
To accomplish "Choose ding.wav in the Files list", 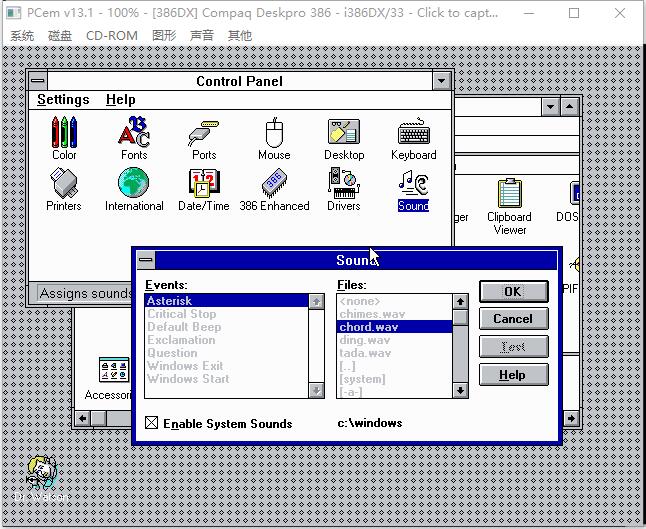I will [394, 340].
